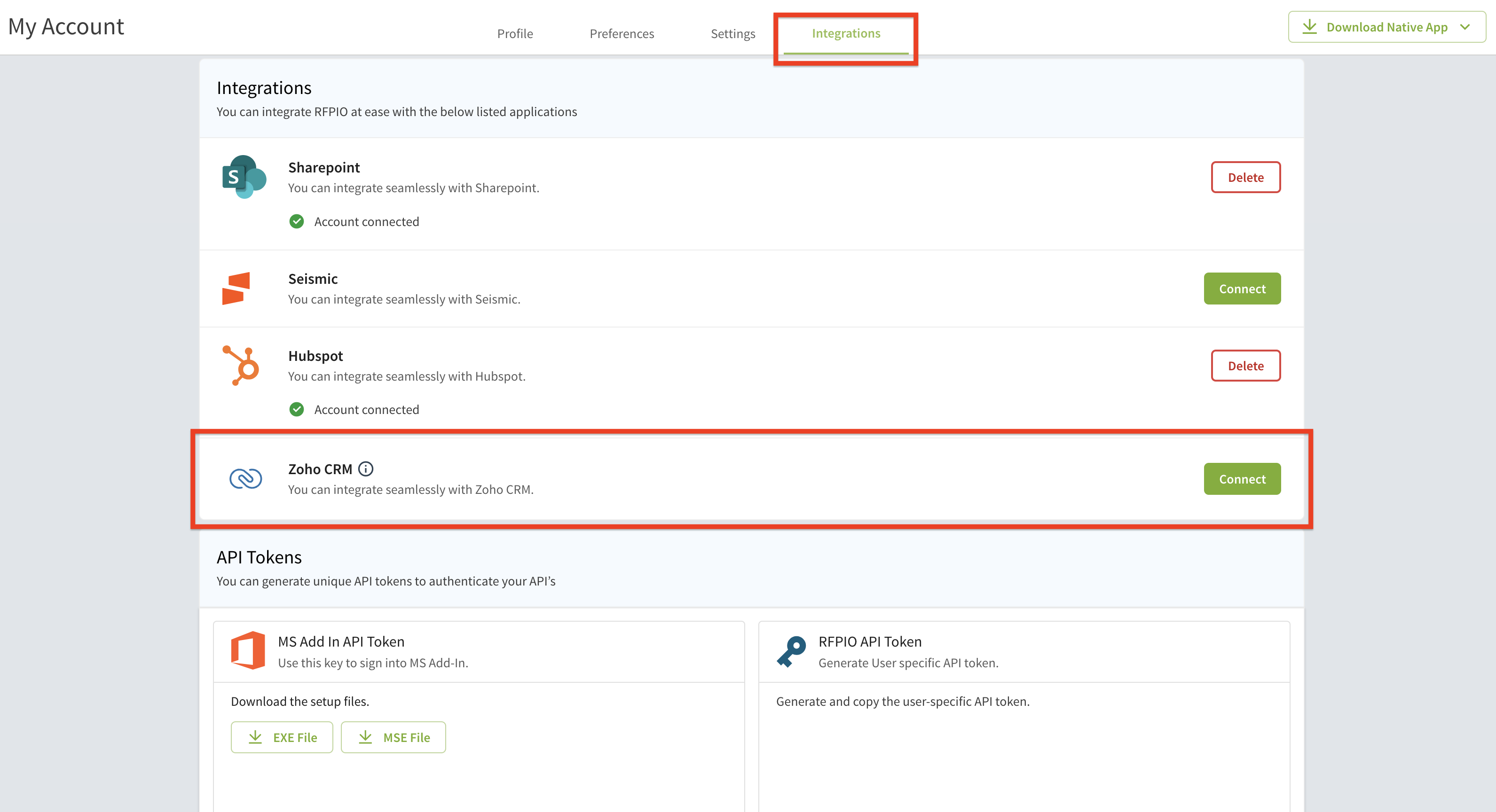Image resolution: width=1496 pixels, height=812 pixels.
Task: Click the 'My Account' page title
Action: 66,27
